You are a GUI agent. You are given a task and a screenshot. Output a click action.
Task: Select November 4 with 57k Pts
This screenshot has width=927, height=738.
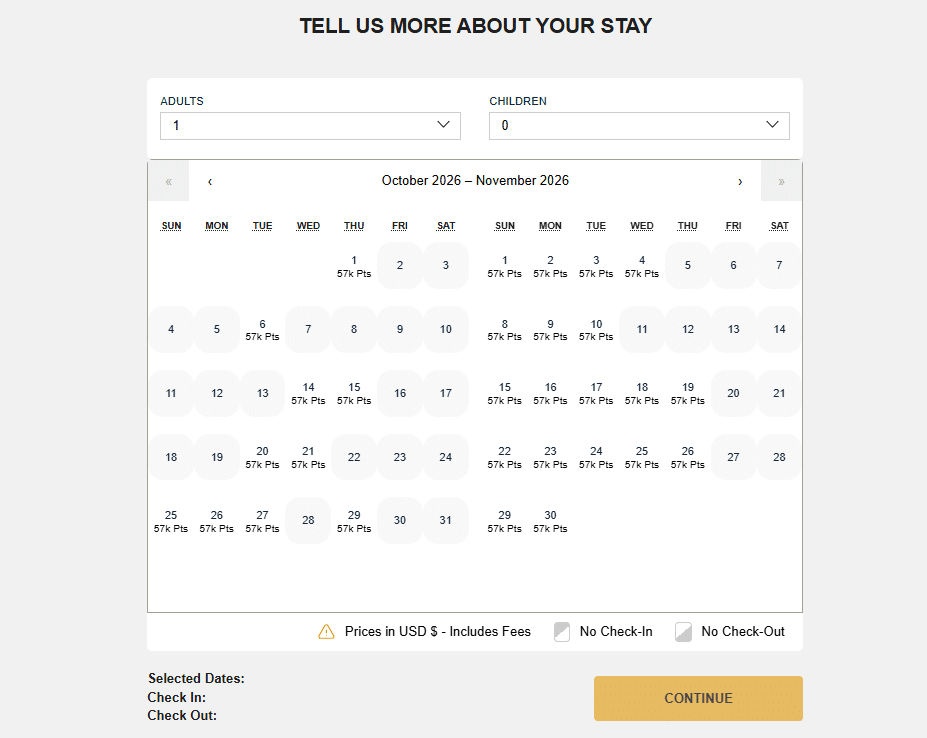click(642, 266)
